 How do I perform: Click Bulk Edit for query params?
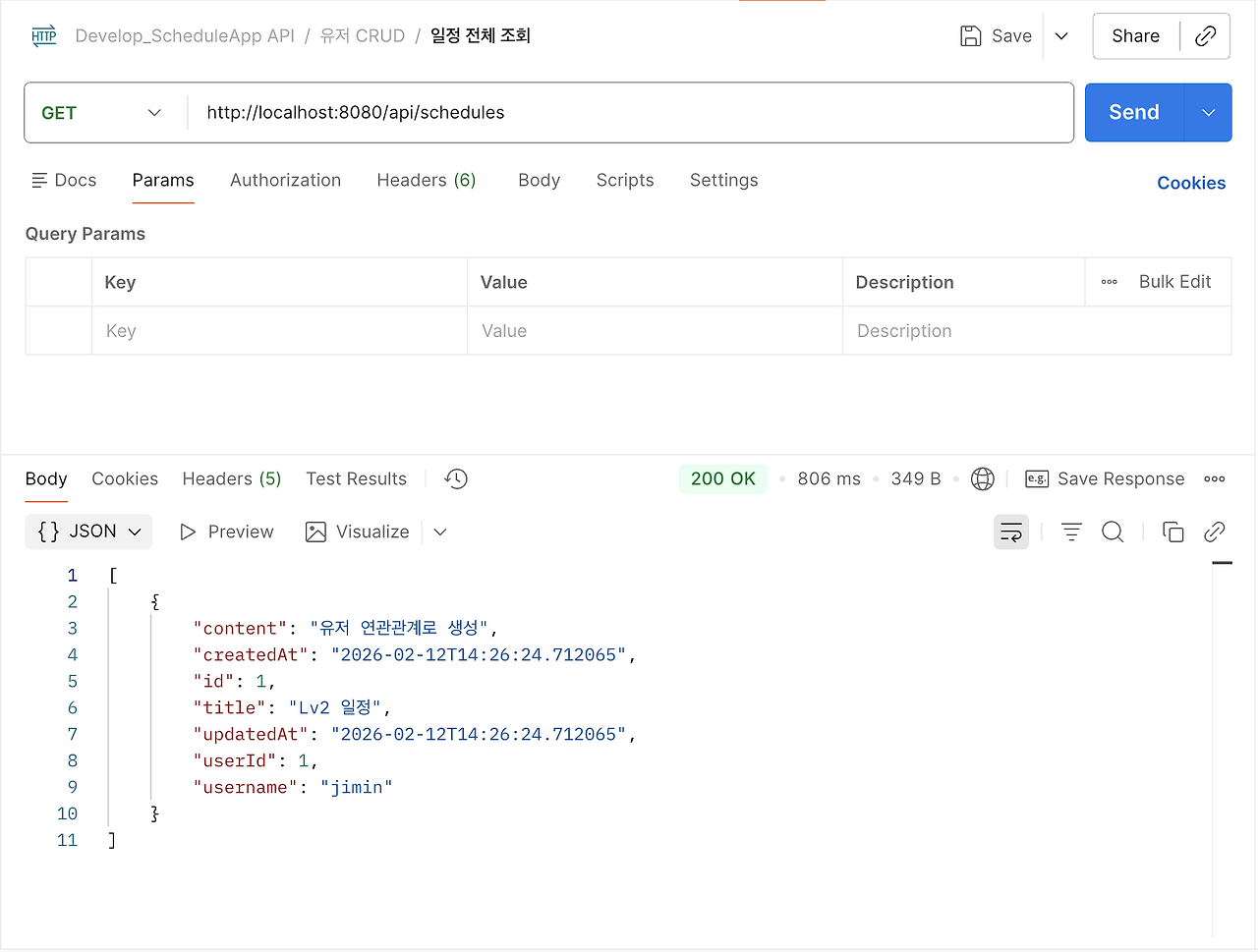point(1174,282)
